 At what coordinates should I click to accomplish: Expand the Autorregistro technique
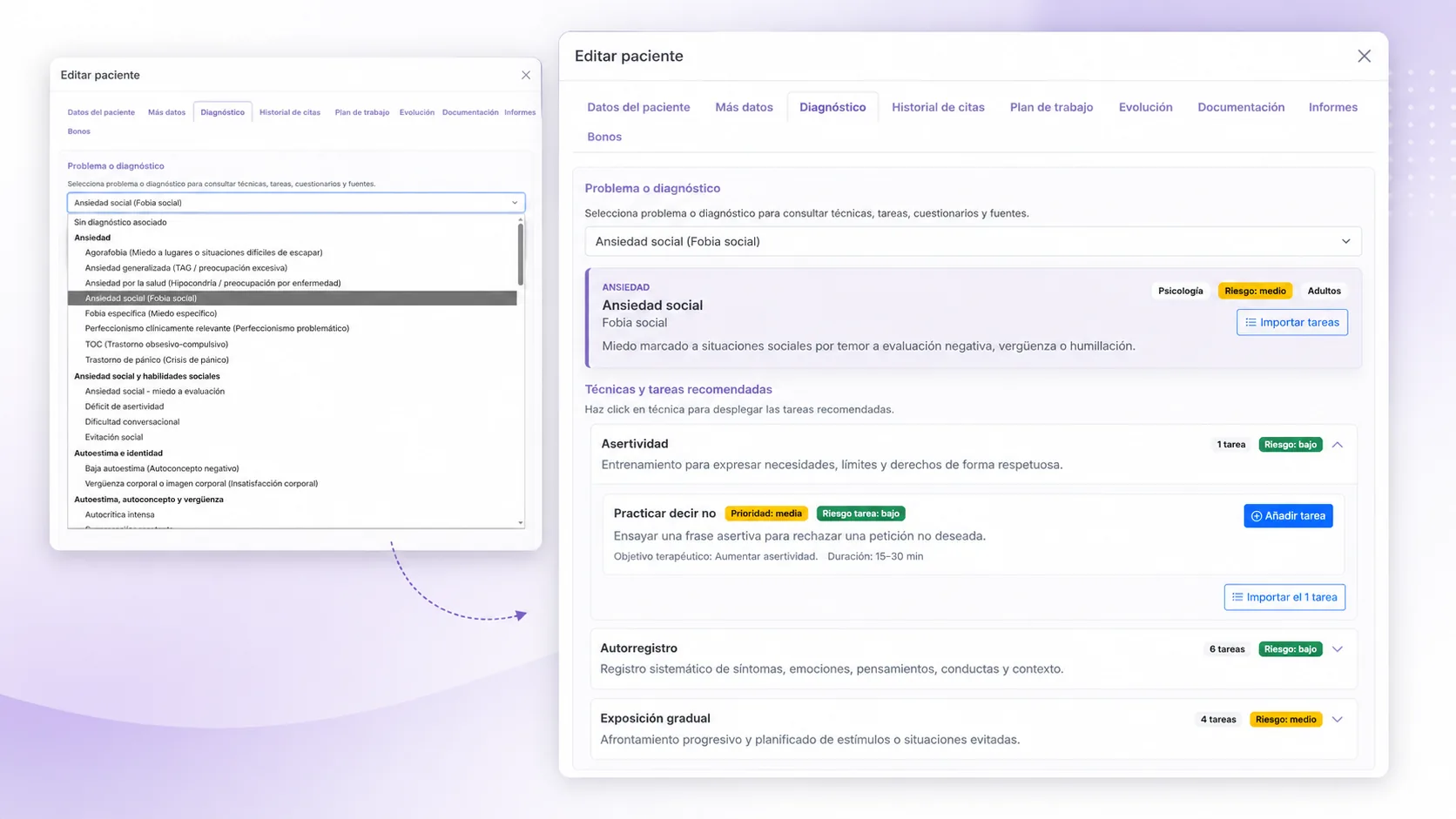(x=1338, y=649)
